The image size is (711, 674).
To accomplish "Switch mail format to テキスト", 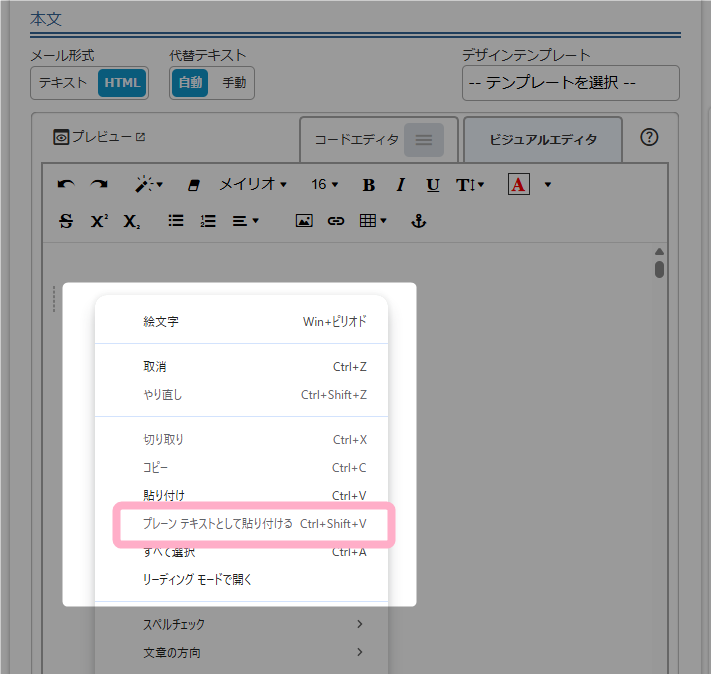I will click(x=63, y=83).
